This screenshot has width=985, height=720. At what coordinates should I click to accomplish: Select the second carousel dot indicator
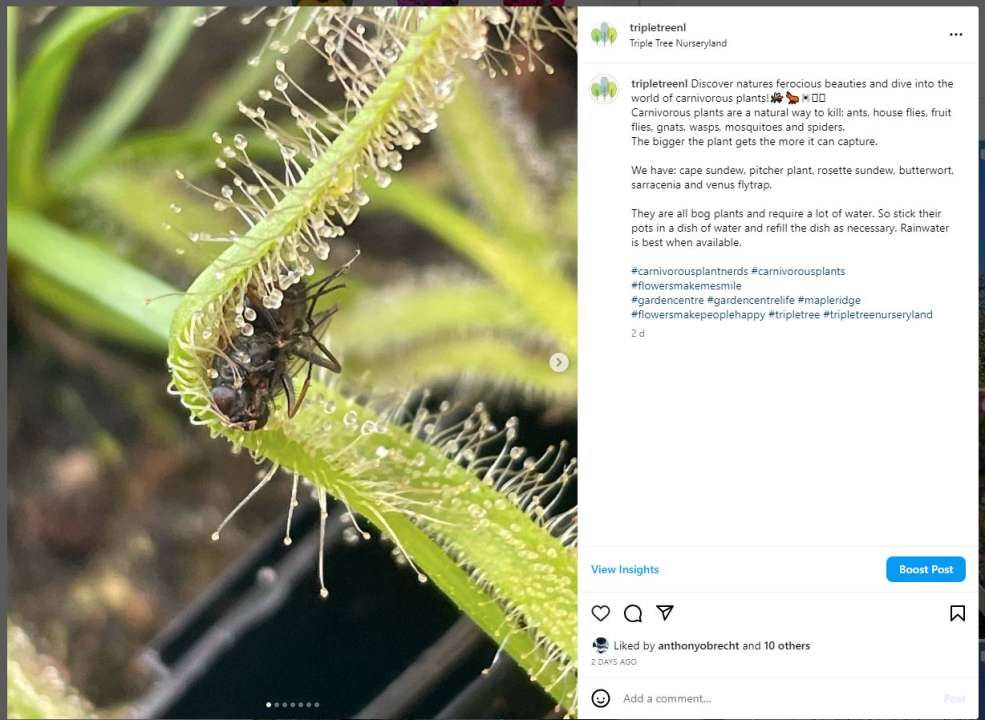277,704
